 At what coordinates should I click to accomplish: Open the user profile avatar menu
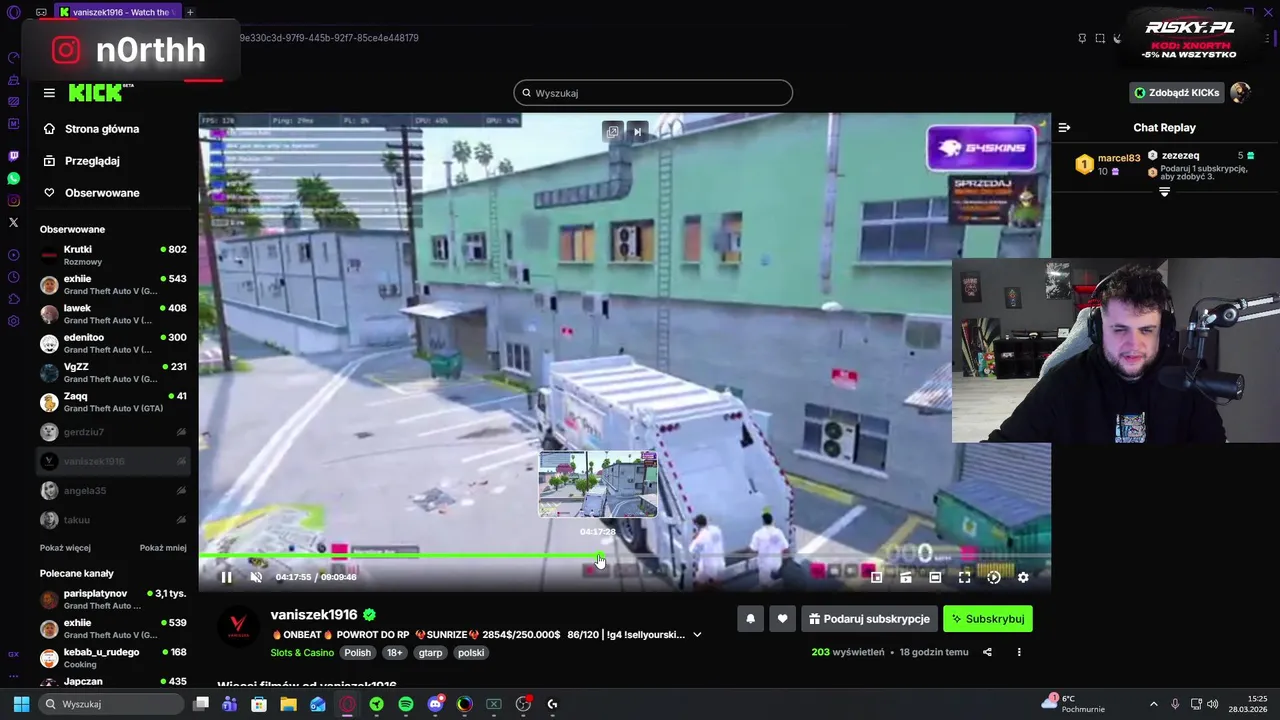[1240, 93]
